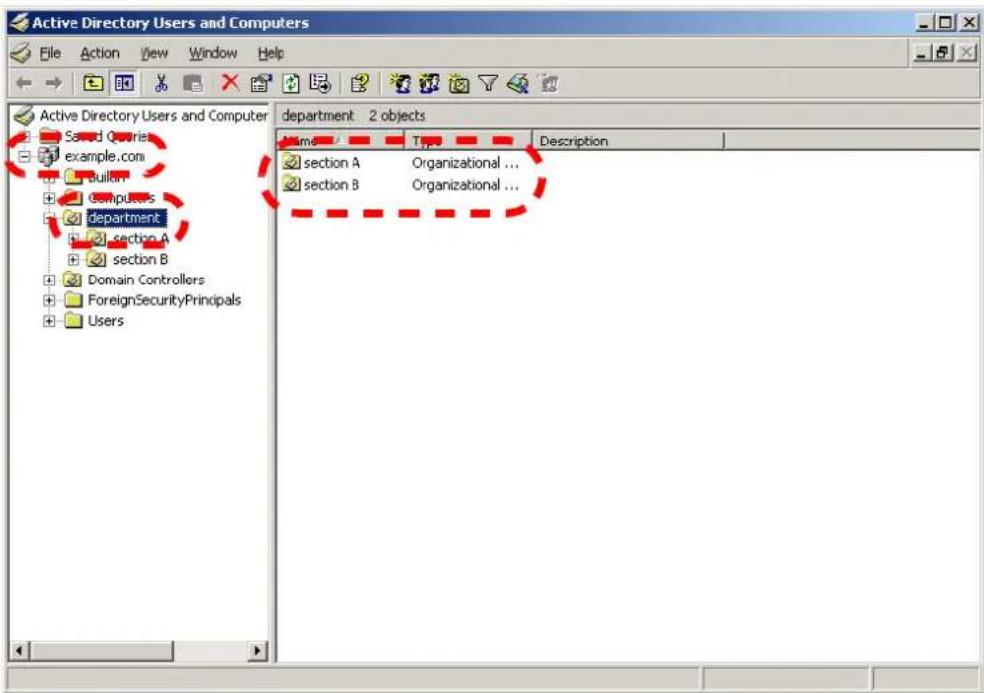Open filter options with the funnel icon
Image resolution: width=984 pixels, height=693 pixels.
(488, 83)
